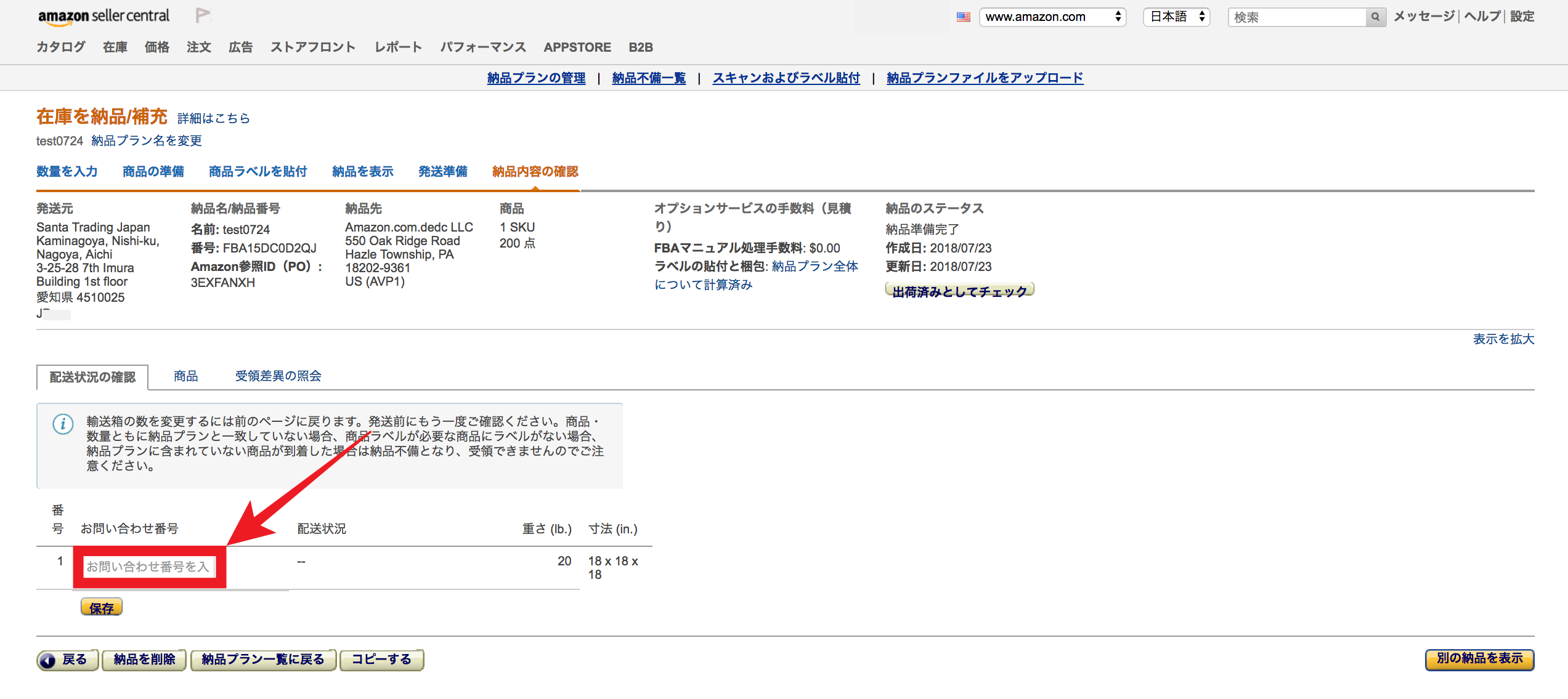Click the 納品準備完了 status text
Viewport: 1568px width, 699px height.
(x=922, y=230)
